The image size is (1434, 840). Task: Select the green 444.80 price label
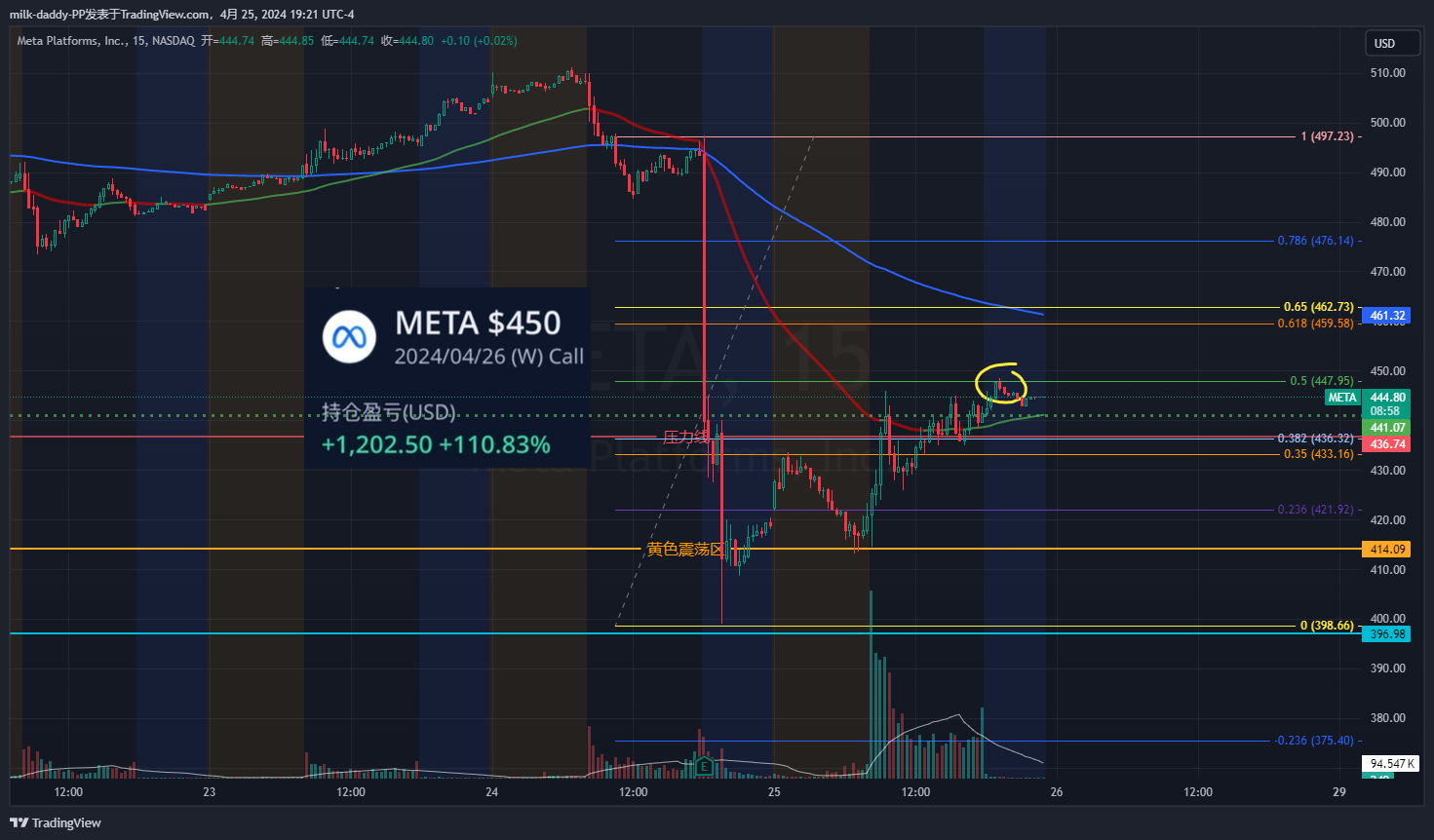coord(1385,397)
